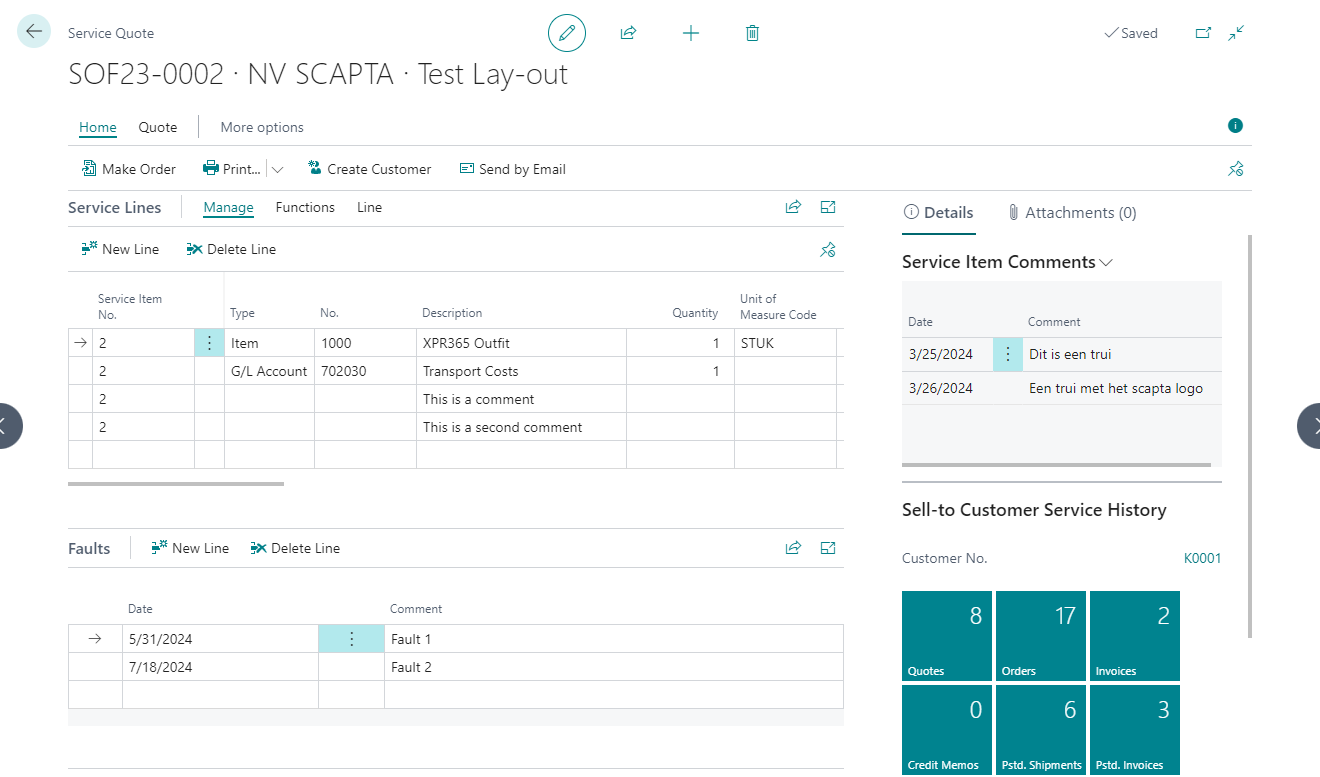Switch to the Quote tab
This screenshot has width=1320, height=777.
click(x=158, y=127)
